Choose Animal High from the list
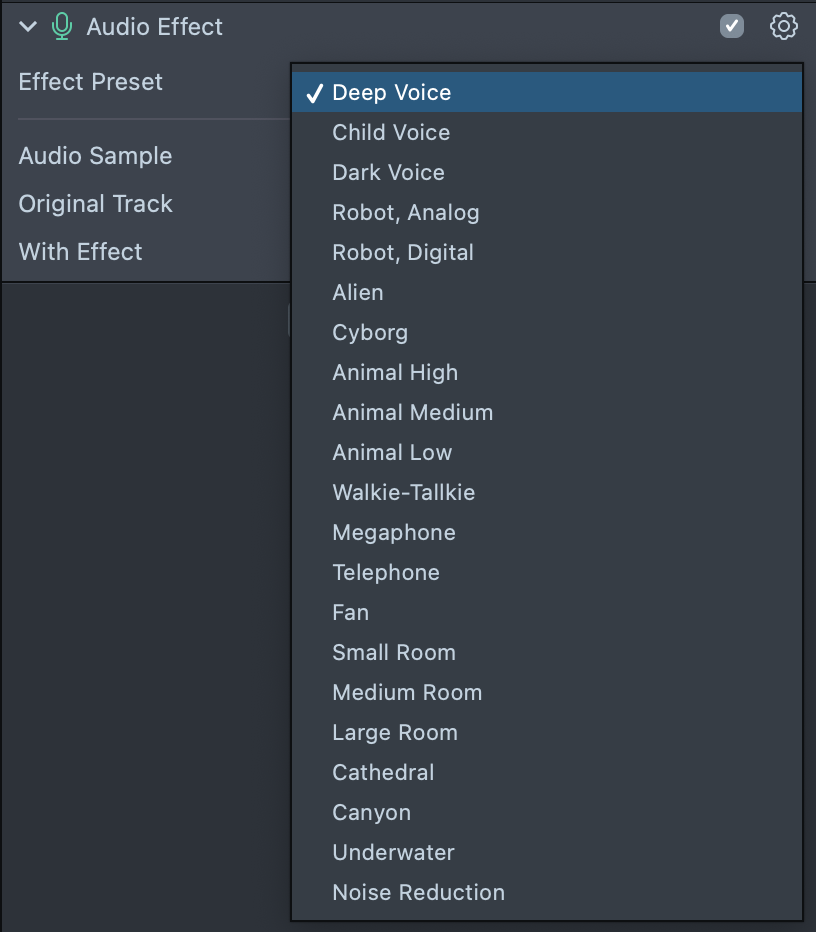The height and width of the screenshot is (932, 816). 395,373
